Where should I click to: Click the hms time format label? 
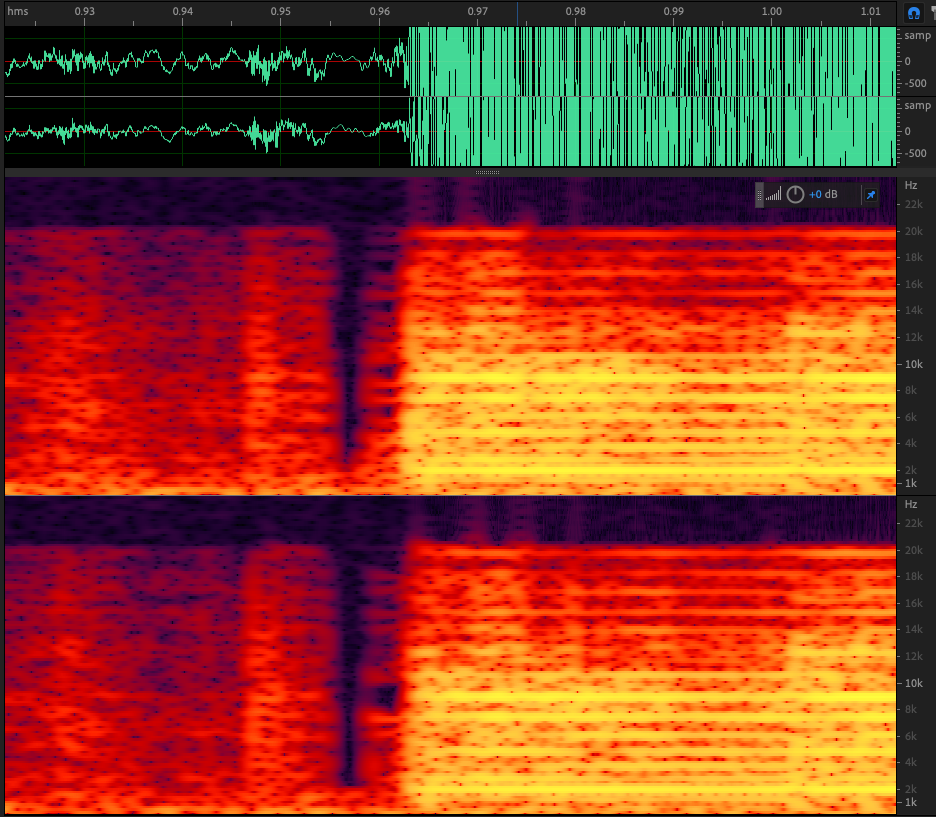click(16, 13)
